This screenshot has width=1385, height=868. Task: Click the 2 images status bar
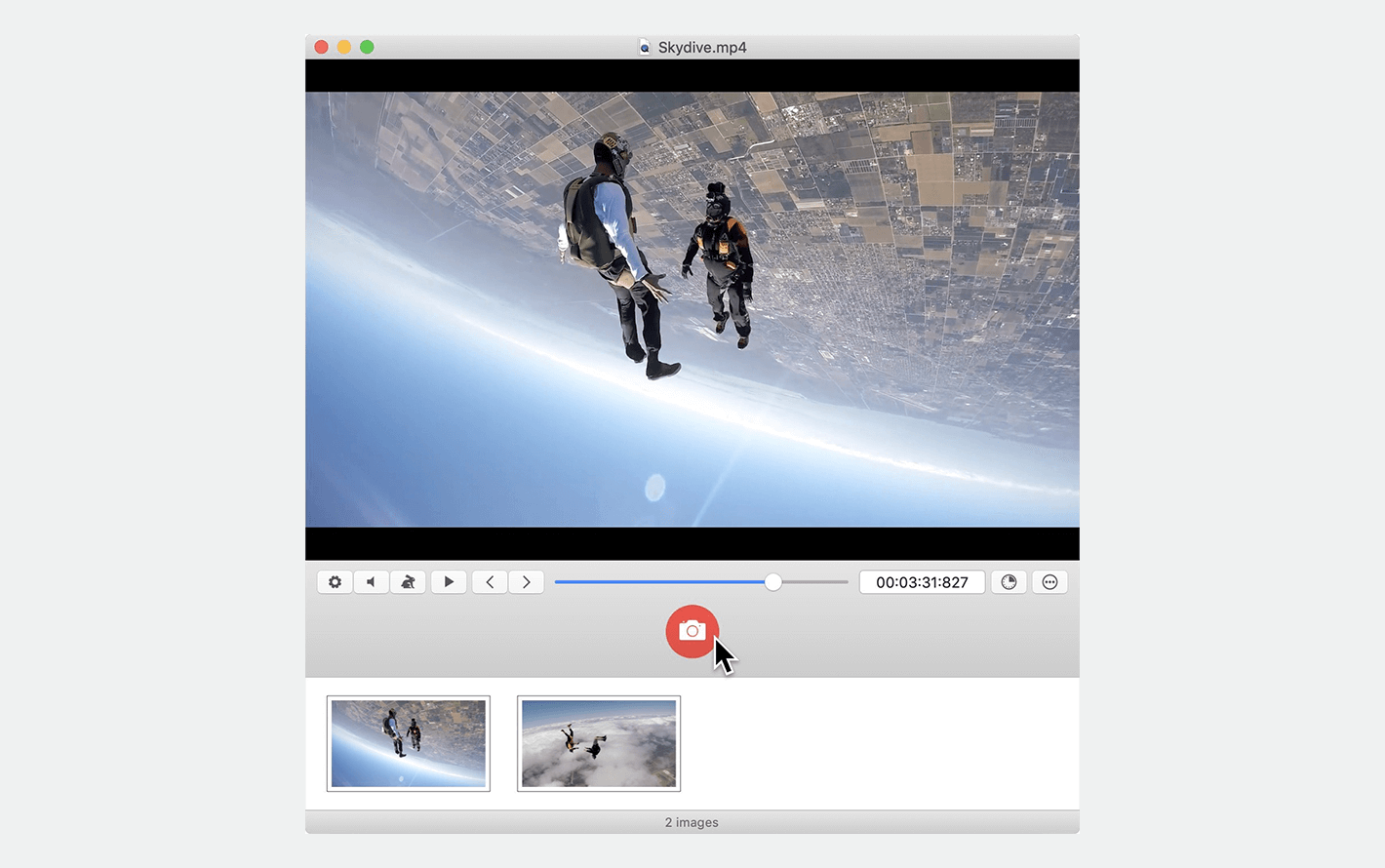point(692,822)
